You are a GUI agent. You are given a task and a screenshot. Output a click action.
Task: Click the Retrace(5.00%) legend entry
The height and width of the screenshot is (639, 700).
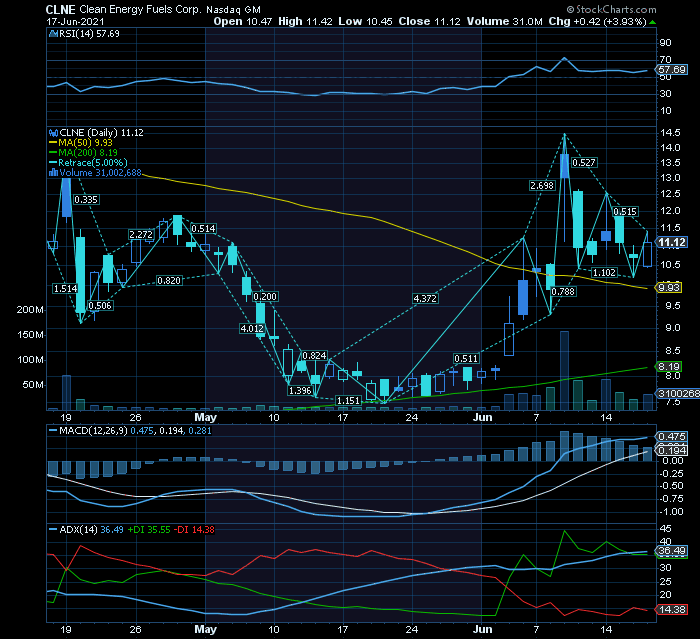[x=88, y=163]
